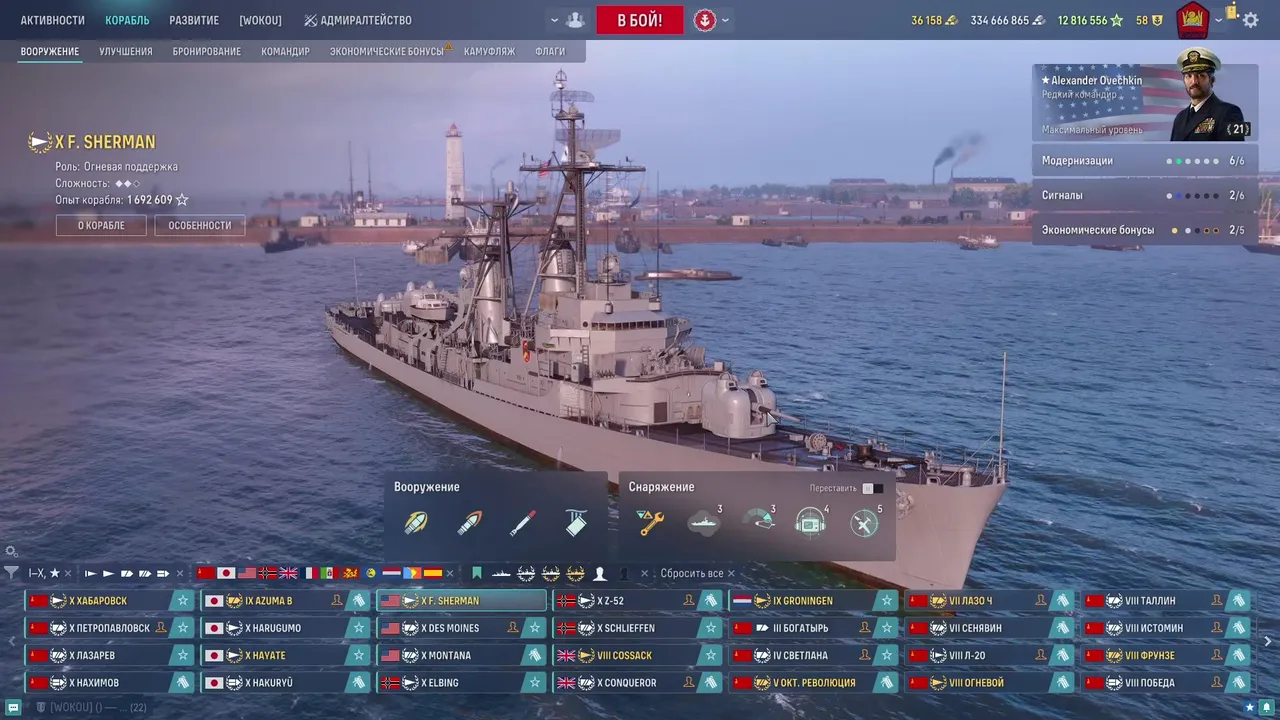
Task: Click the doubloons currency amount 36 158
Action: click(x=927, y=20)
